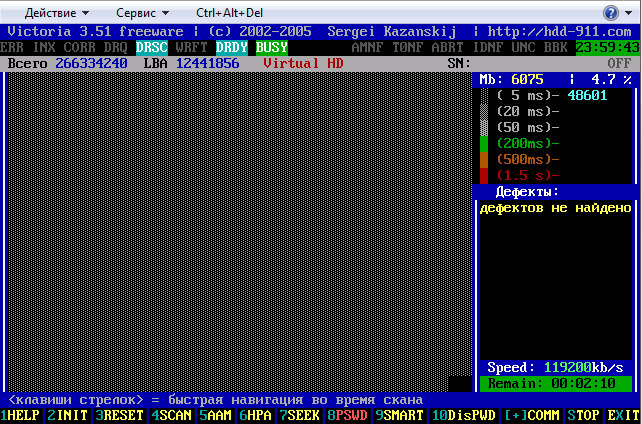Image resolution: width=642 pixels, height=424 pixels.
Task: Click the UNC error flag
Action: pos(523,48)
